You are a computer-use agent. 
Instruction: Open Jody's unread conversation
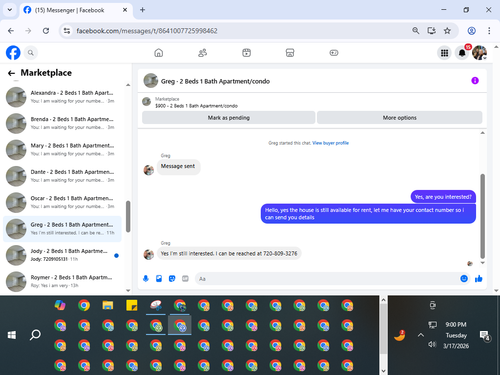(x=63, y=255)
